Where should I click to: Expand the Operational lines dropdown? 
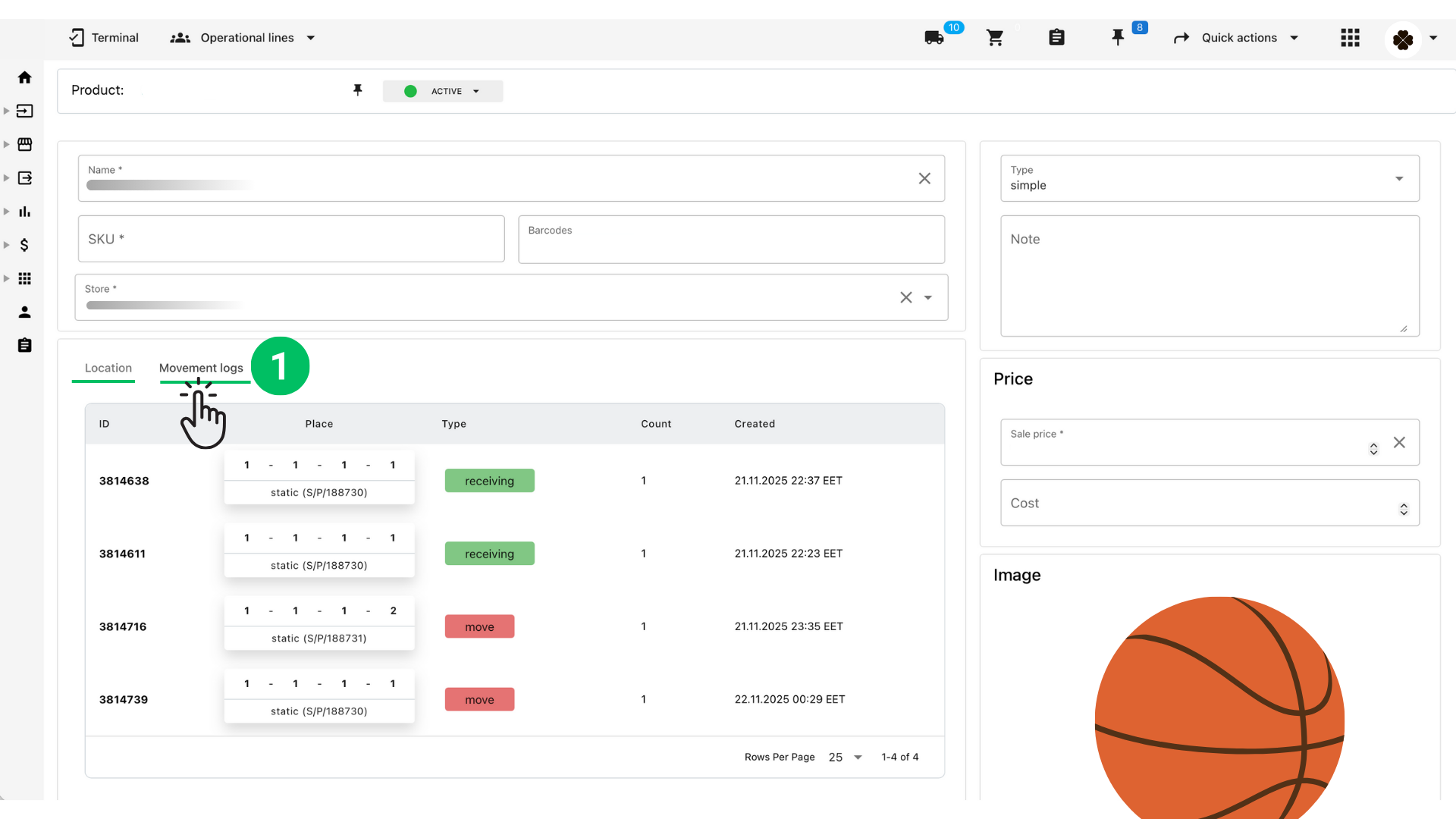tap(310, 37)
